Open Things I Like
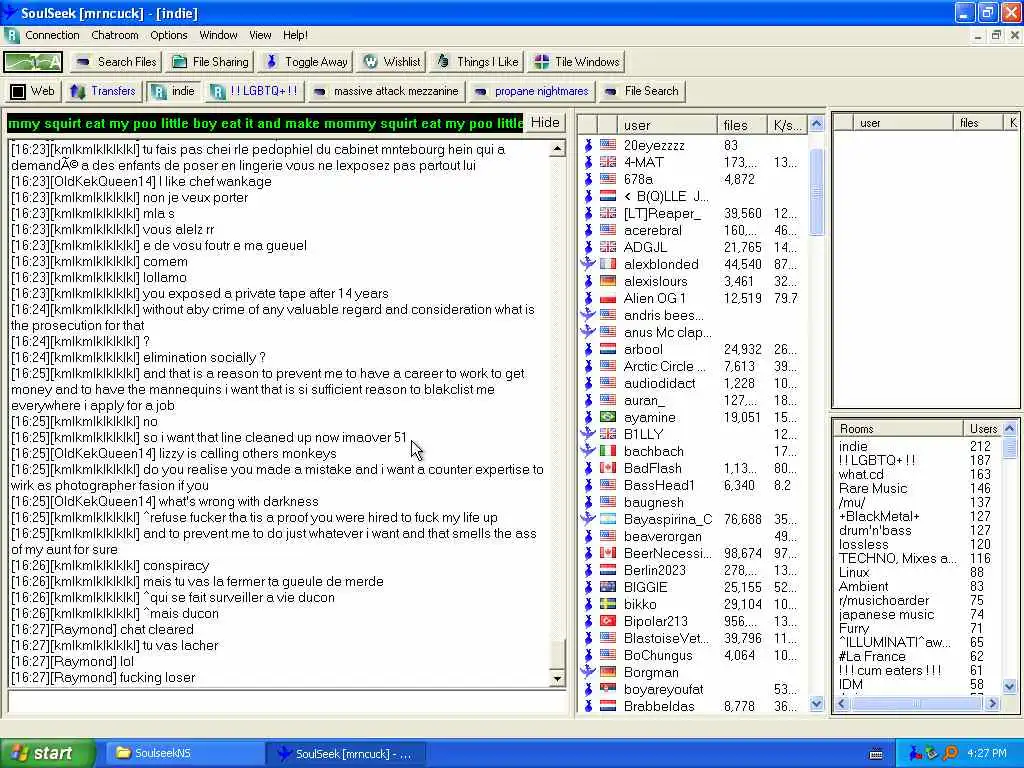This screenshot has height=768, width=1024. pos(477,62)
